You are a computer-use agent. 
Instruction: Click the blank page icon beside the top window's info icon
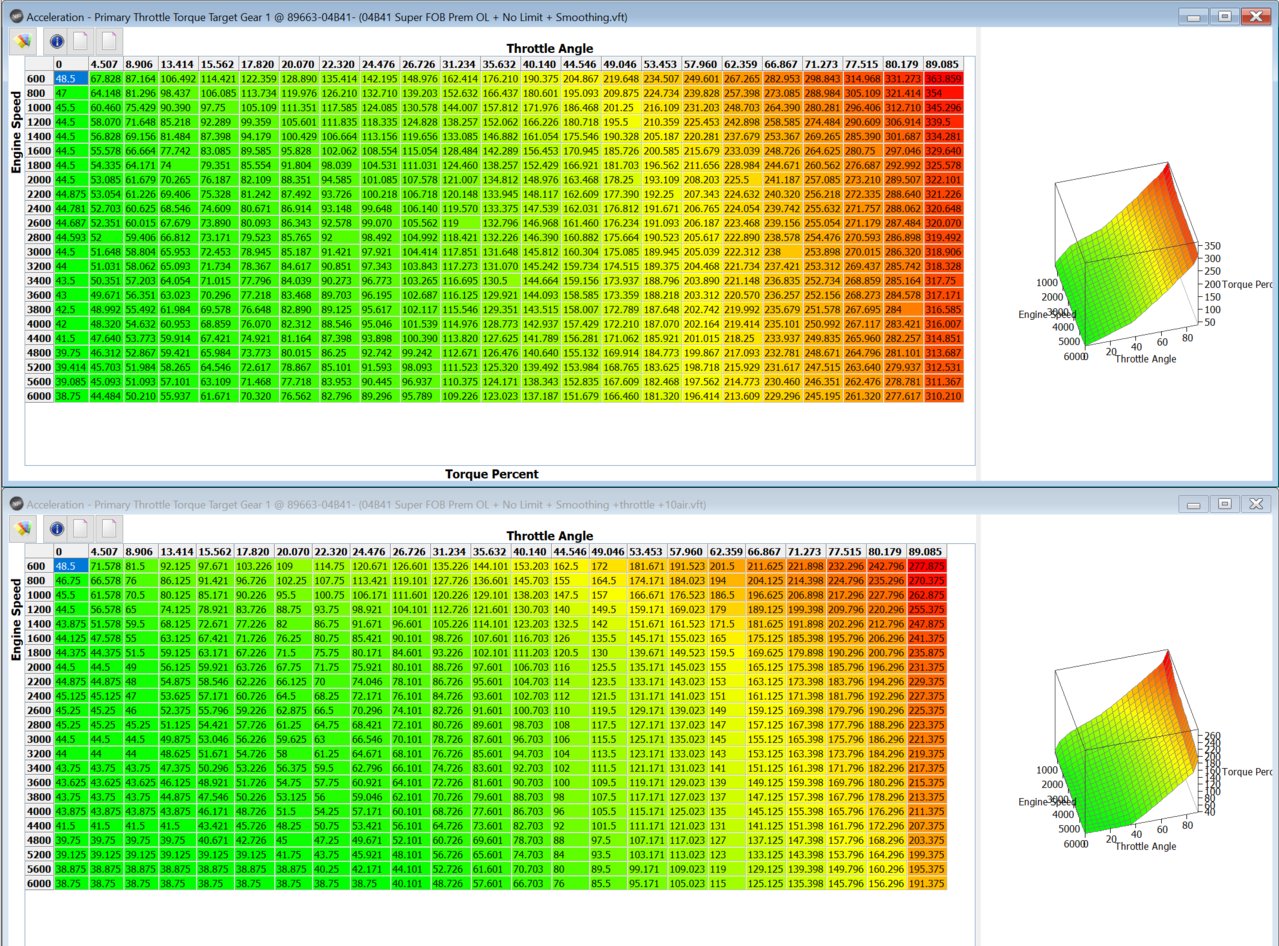82,42
